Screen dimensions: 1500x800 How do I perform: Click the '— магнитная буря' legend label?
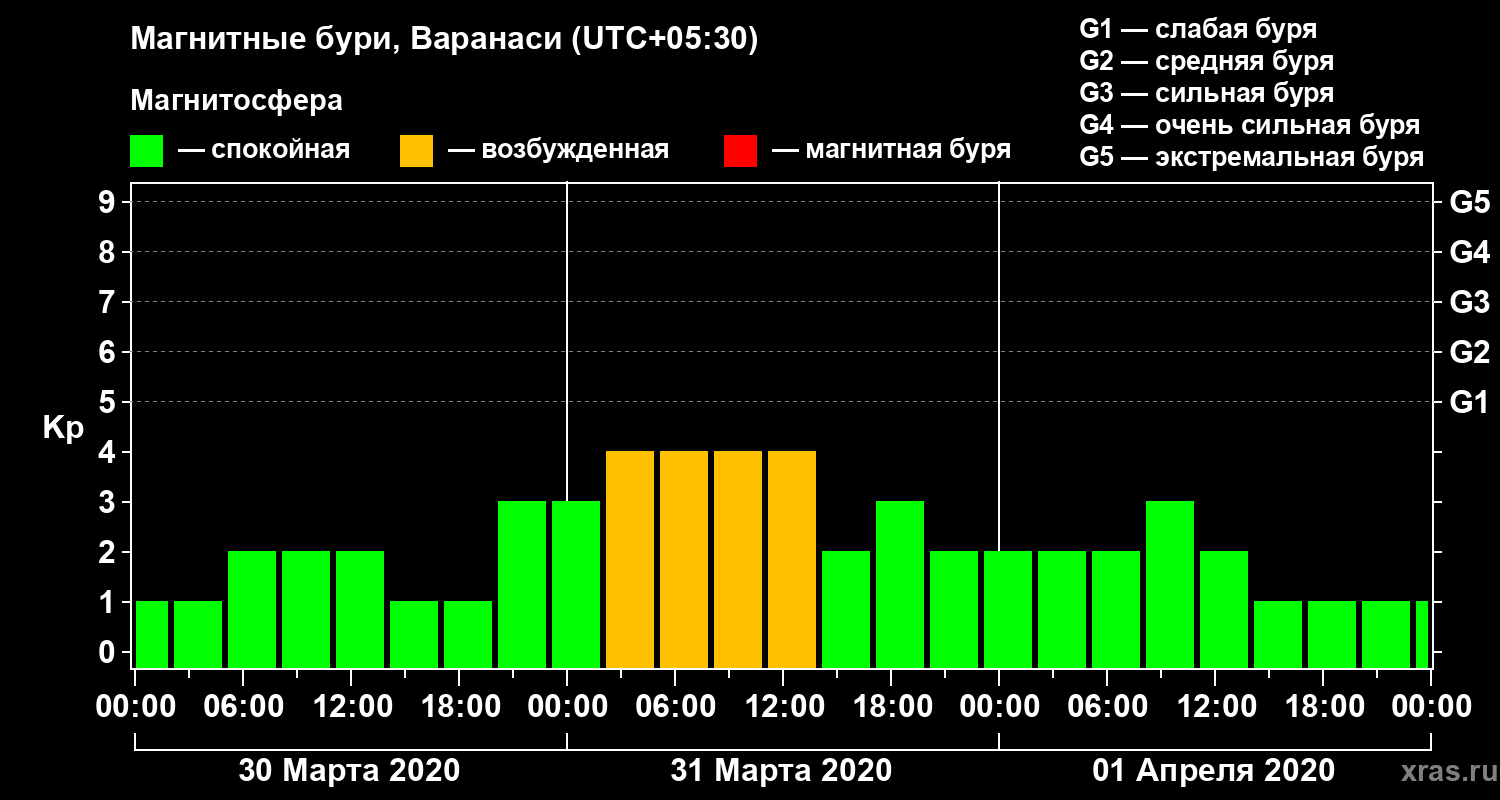click(x=891, y=150)
